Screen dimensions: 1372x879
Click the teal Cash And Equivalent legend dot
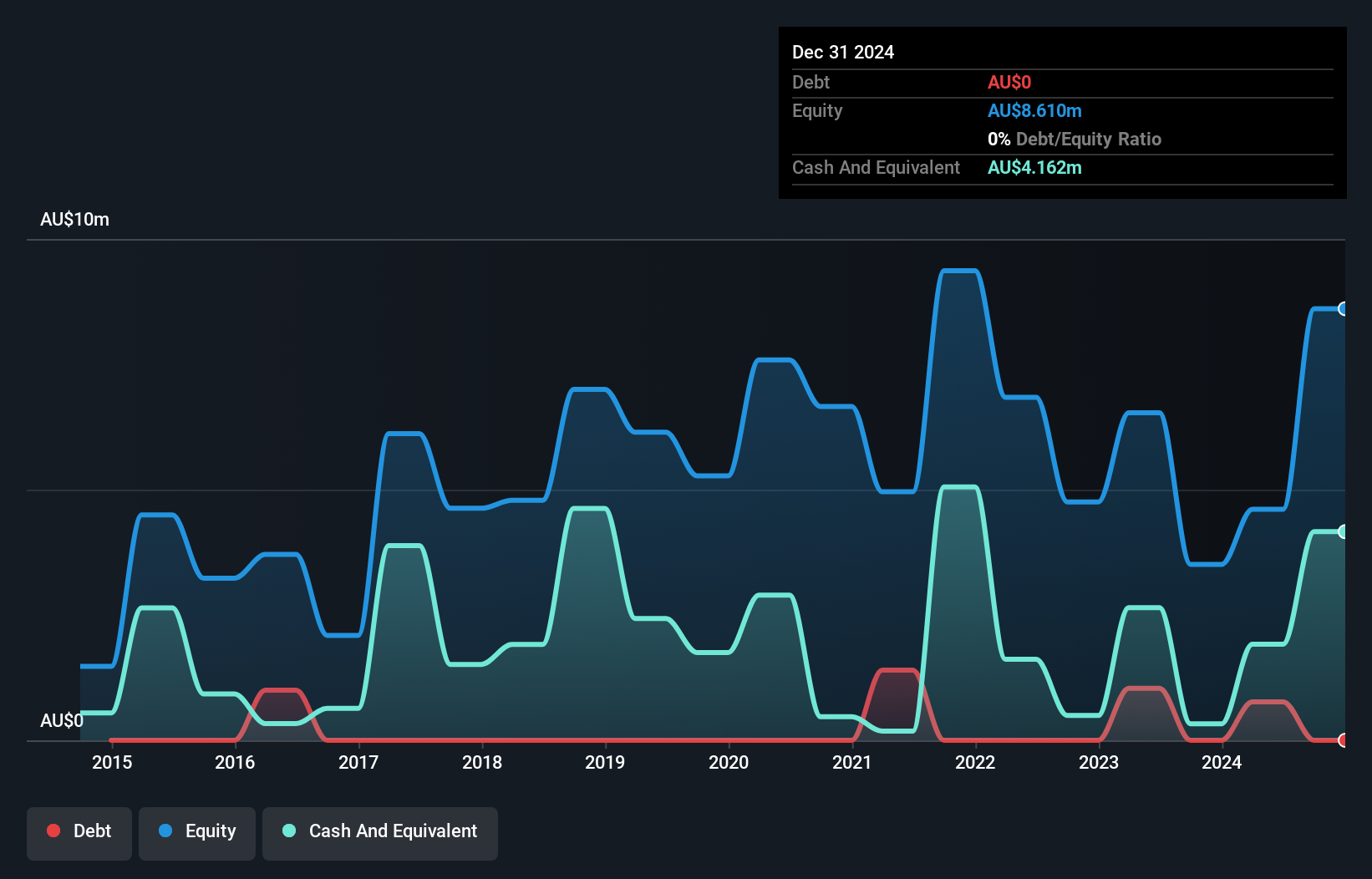click(x=289, y=831)
